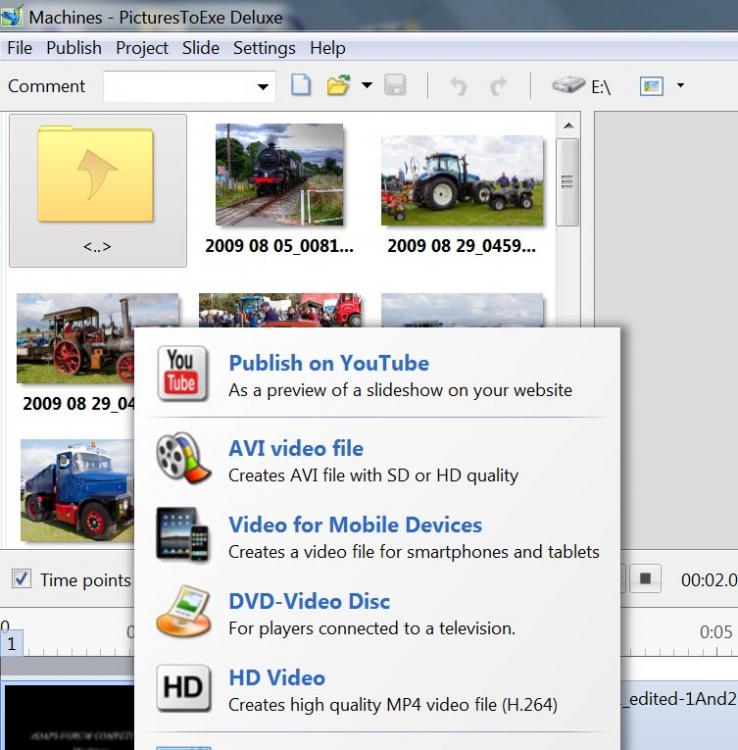Click 'As a preview of a slideshow on your website'

[x=400, y=390]
